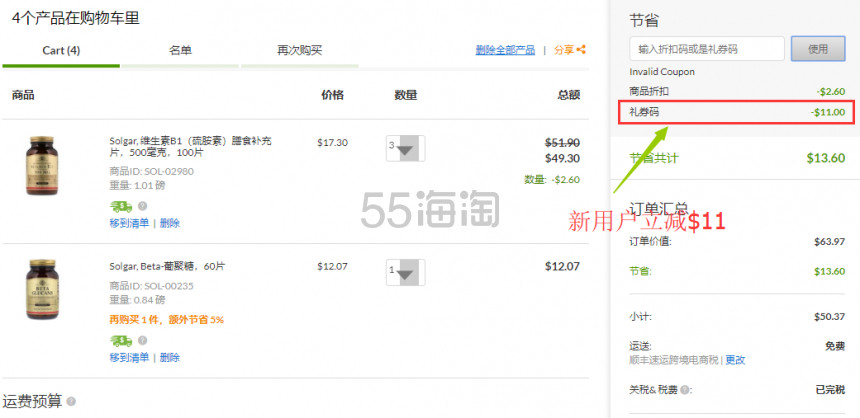Click the help icon beside Solgar B1 shipping truck
Viewport: 860px width, 418px height.
(x=143, y=206)
